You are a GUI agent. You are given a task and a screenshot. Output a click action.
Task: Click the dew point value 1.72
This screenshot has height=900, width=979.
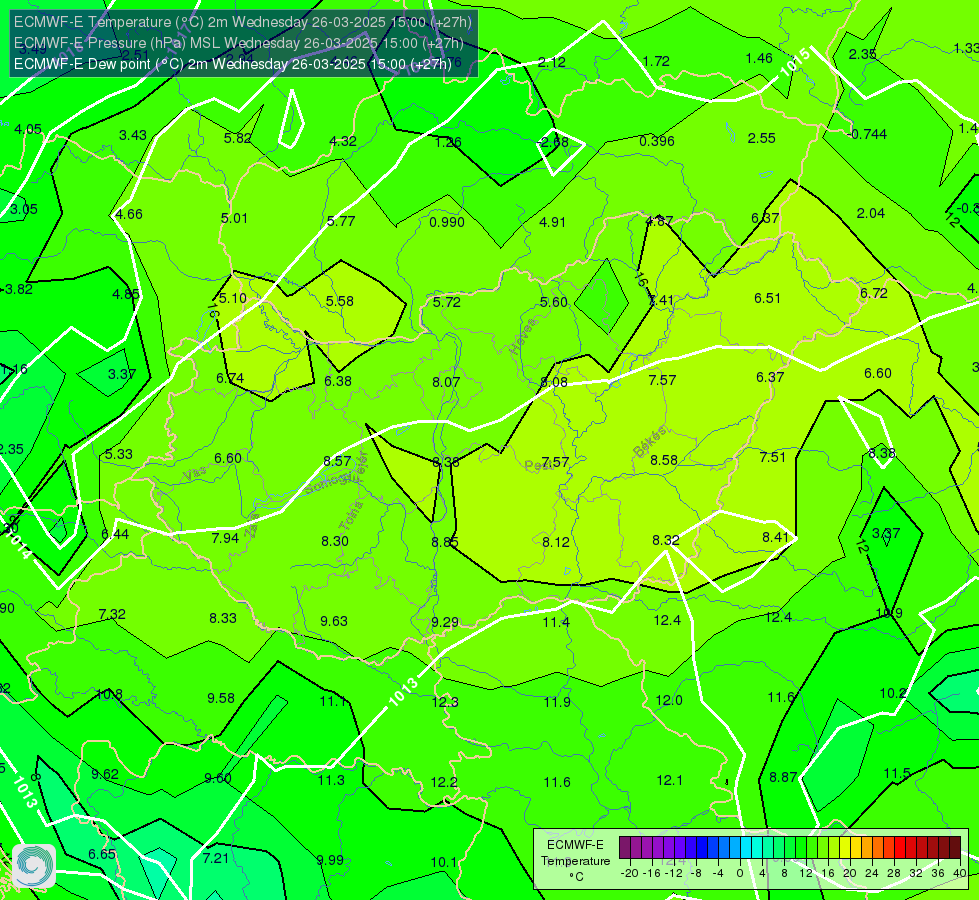click(x=656, y=61)
